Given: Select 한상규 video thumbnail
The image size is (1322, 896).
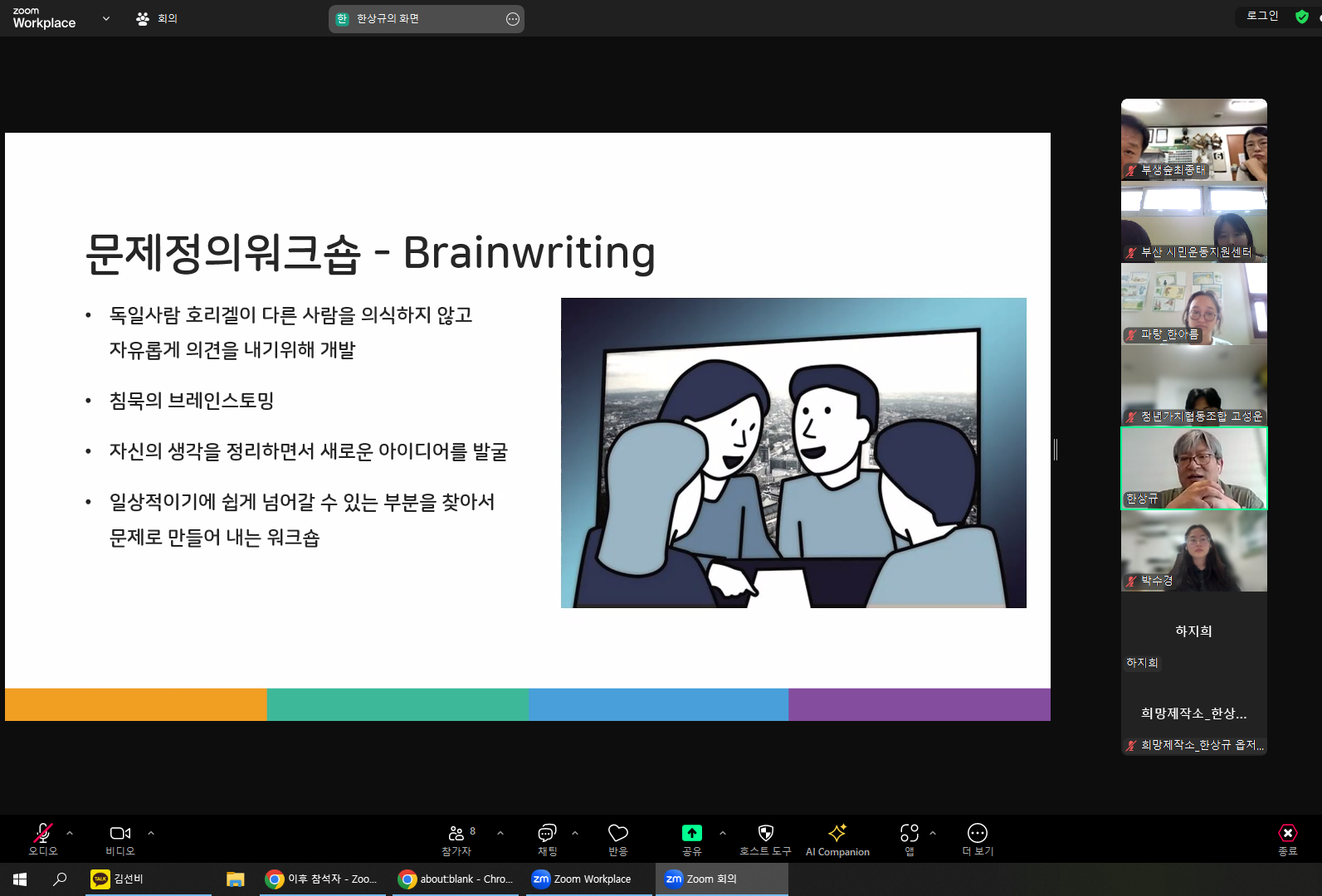Looking at the screenshot, I should tap(1193, 468).
